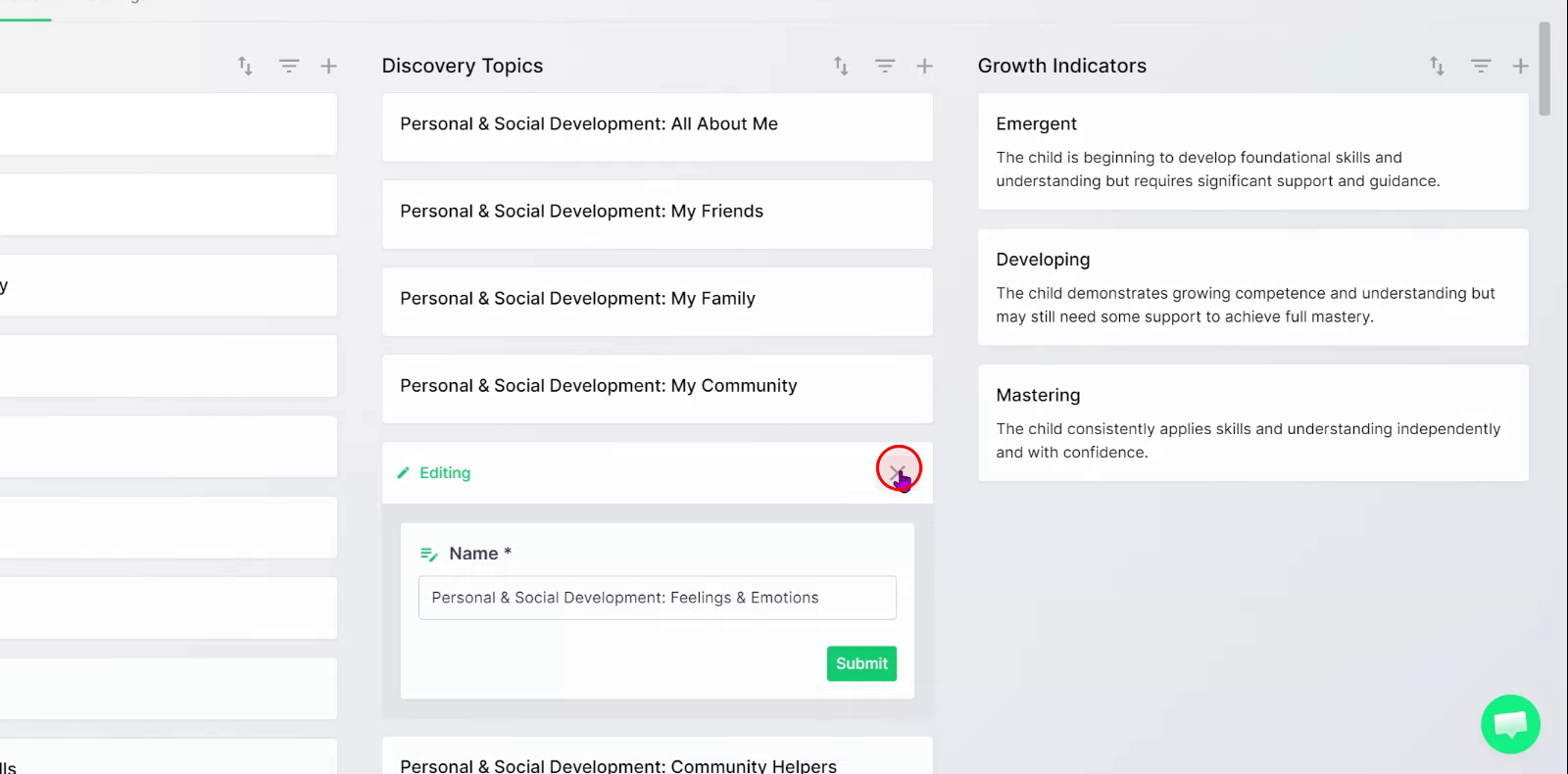Viewport: 1568px width, 774px height.
Task: Click the filter icon in leftmost column
Action: tap(289, 66)
